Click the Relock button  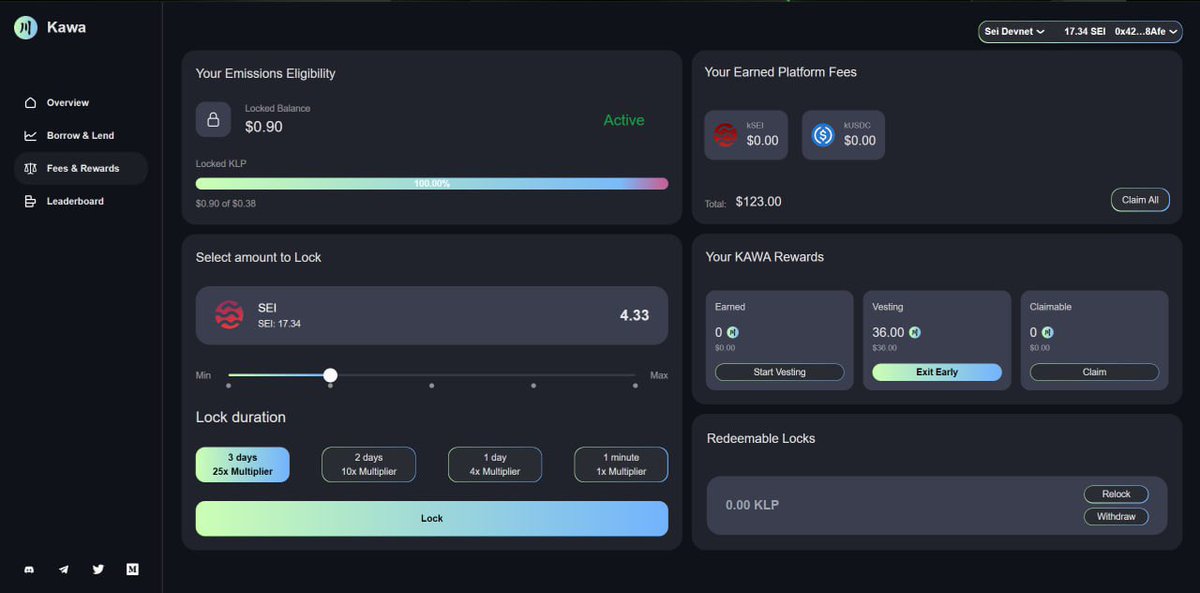click(1116, 494)
